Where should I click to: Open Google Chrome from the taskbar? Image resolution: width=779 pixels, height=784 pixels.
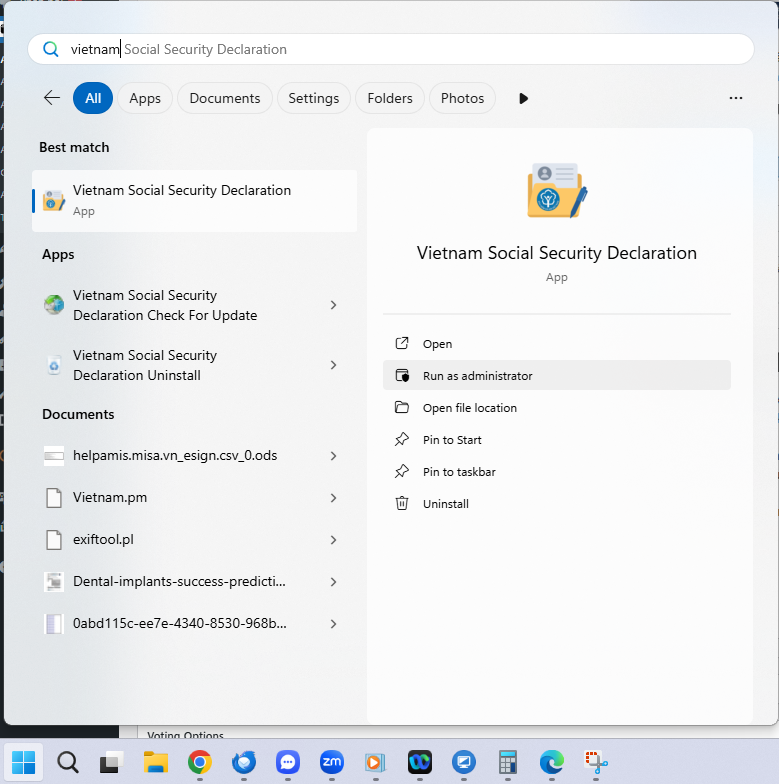200,762
